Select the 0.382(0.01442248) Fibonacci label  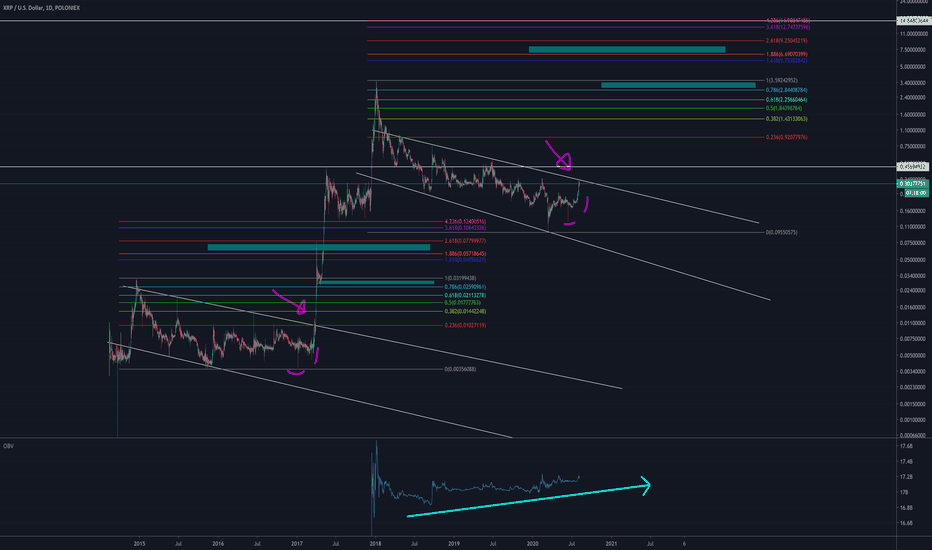(465, 311)
